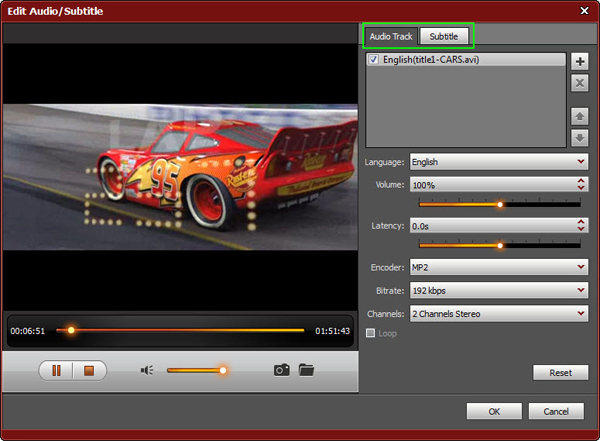This screenshot has height=441, width=600.
Task: Increase Latency with the up stepper arrow
Action: click(x=581, y=222)
